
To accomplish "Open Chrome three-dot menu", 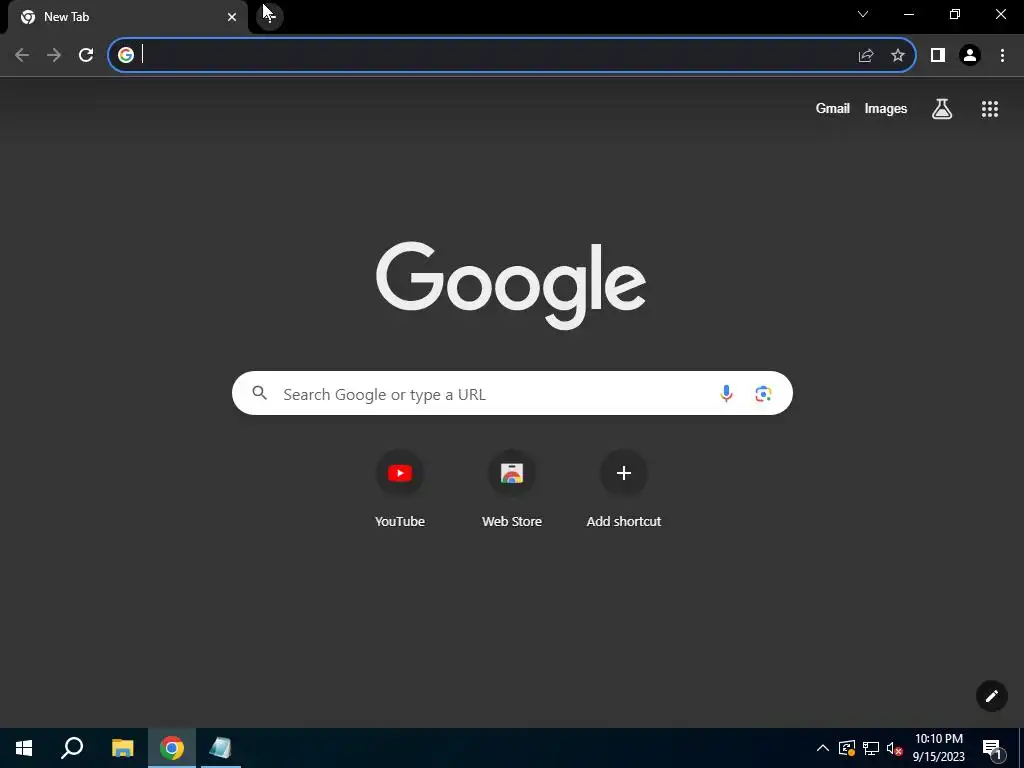I will (x=1002, y=55).
